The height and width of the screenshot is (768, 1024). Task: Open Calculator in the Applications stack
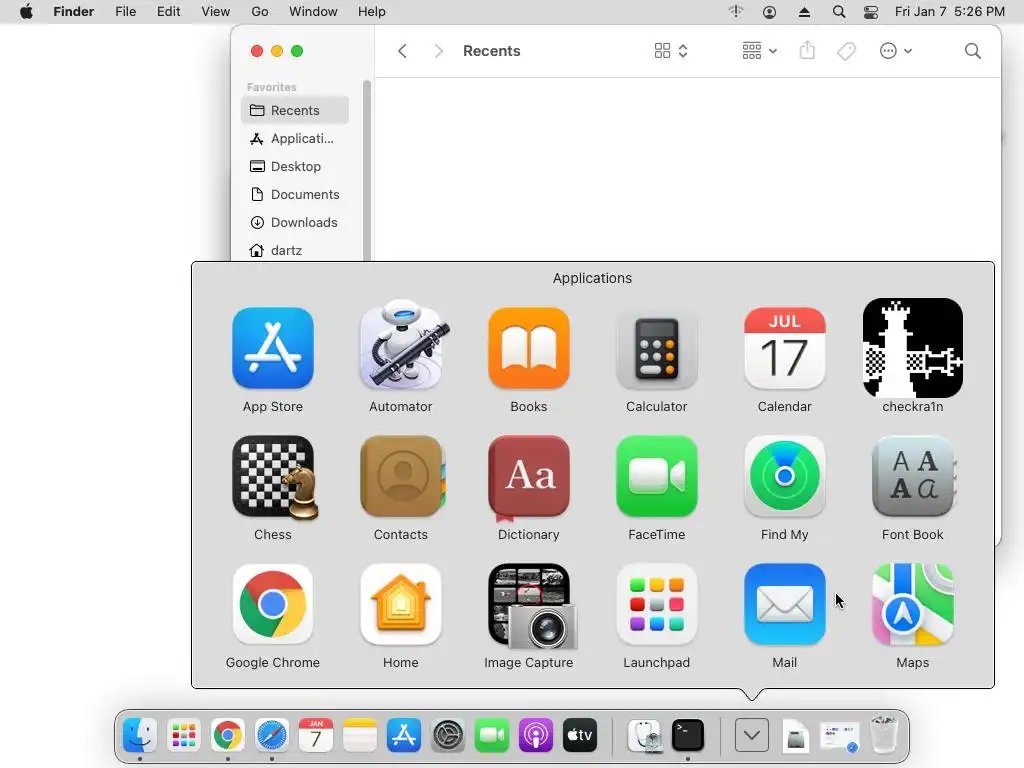click(656, 349)
